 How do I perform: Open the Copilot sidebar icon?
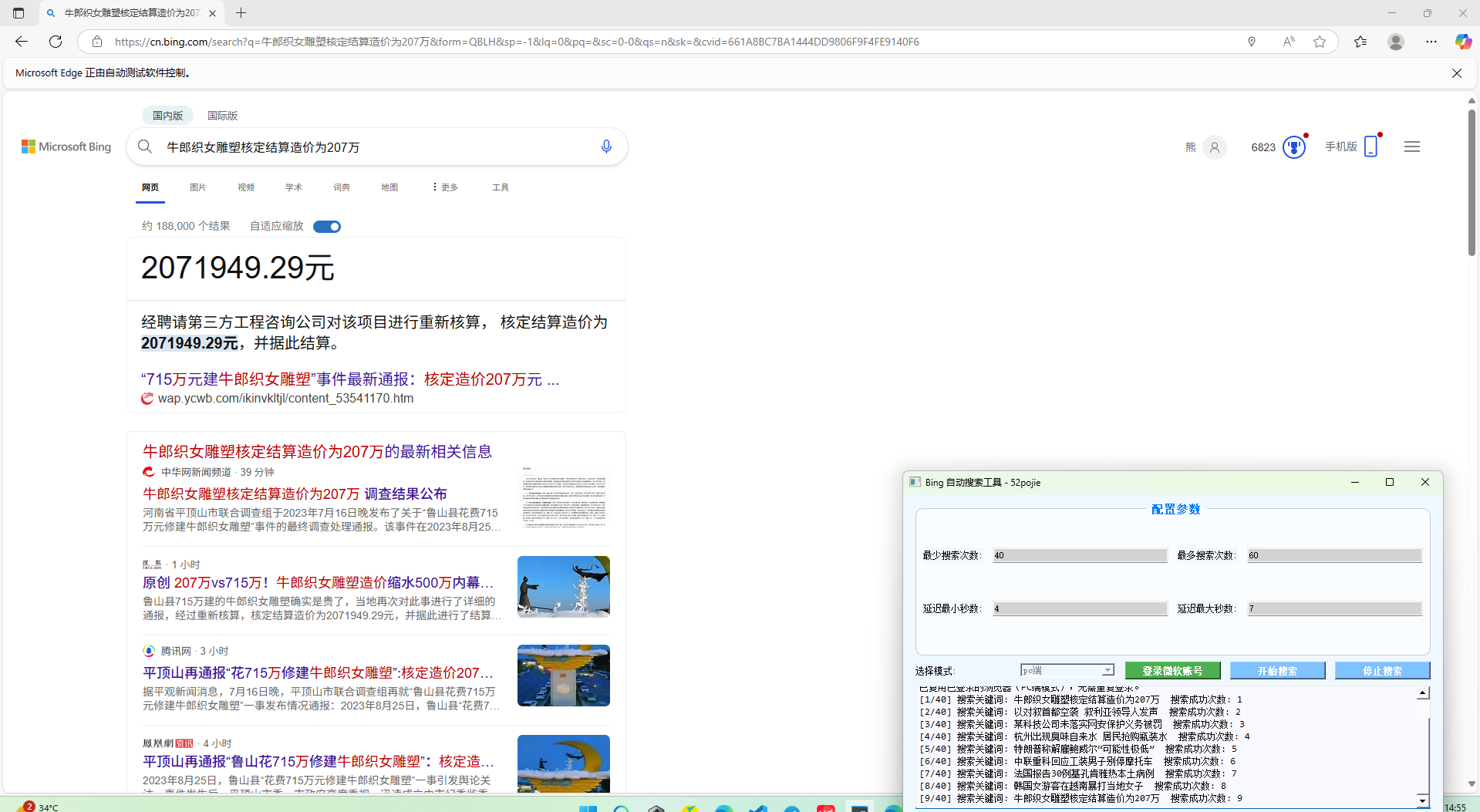click(1462, 42)
